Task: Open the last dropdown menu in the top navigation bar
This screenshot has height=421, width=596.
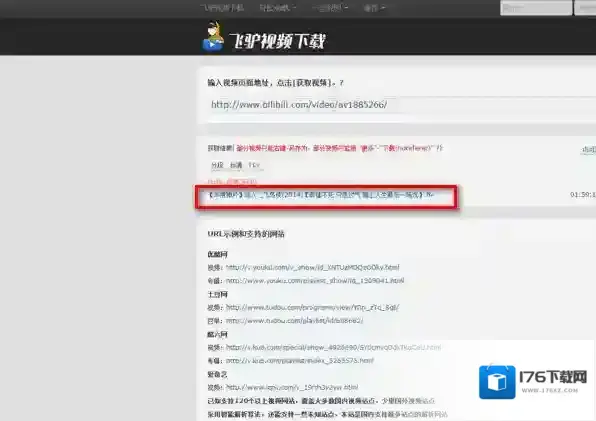Action: pyautogui.click(x=374, y=8)
